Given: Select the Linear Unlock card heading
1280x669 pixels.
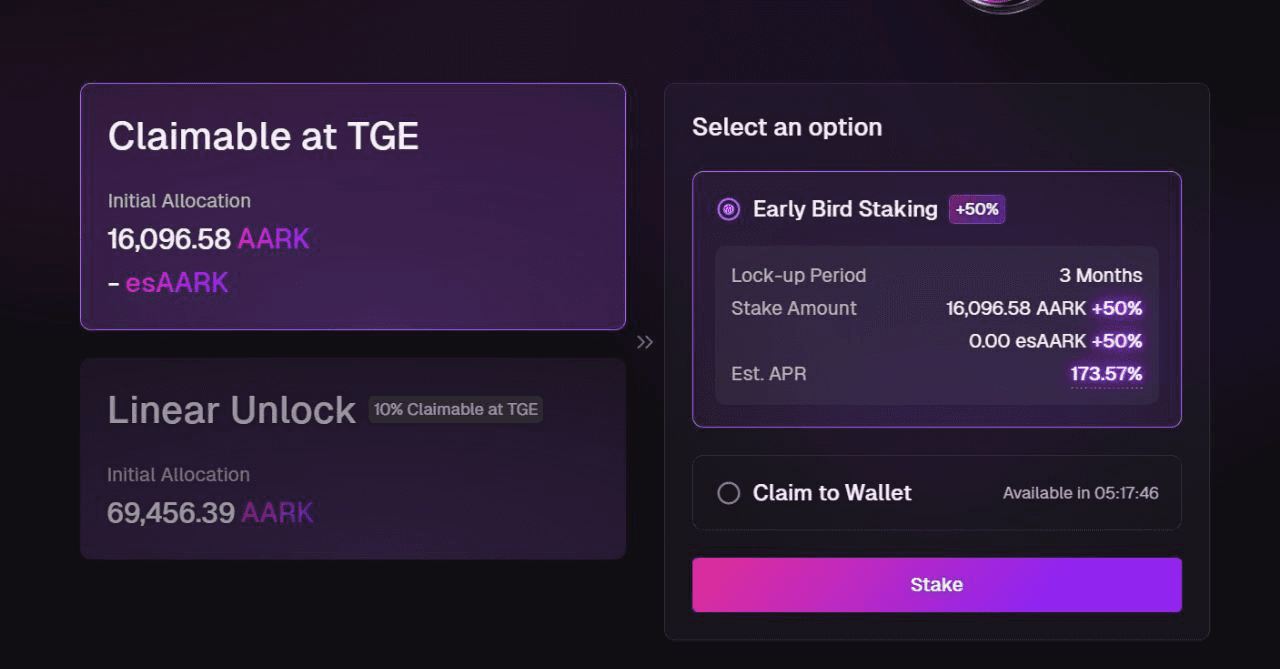Looking at the screenshot, I should click(231, 410).
